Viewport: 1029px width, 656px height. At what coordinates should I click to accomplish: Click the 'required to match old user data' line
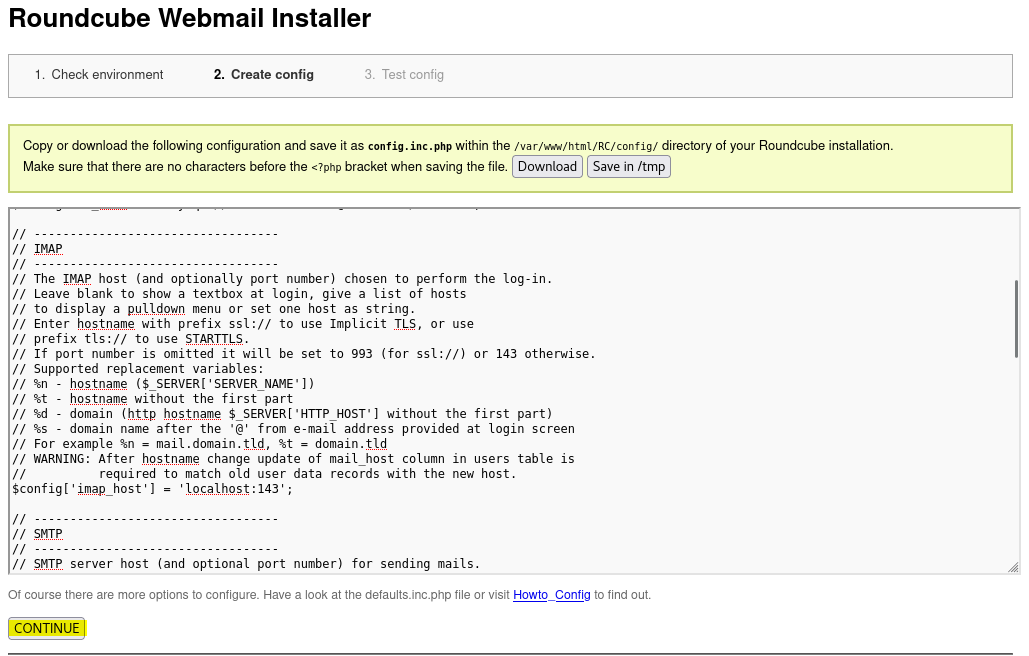[264, 474]
